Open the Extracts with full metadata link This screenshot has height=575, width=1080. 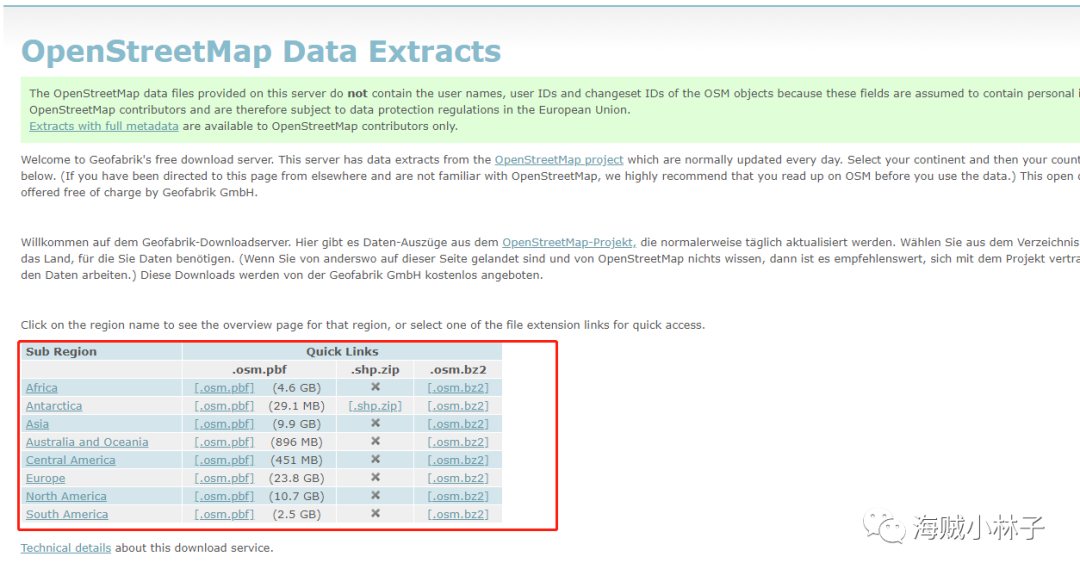[x=103, y=126]
